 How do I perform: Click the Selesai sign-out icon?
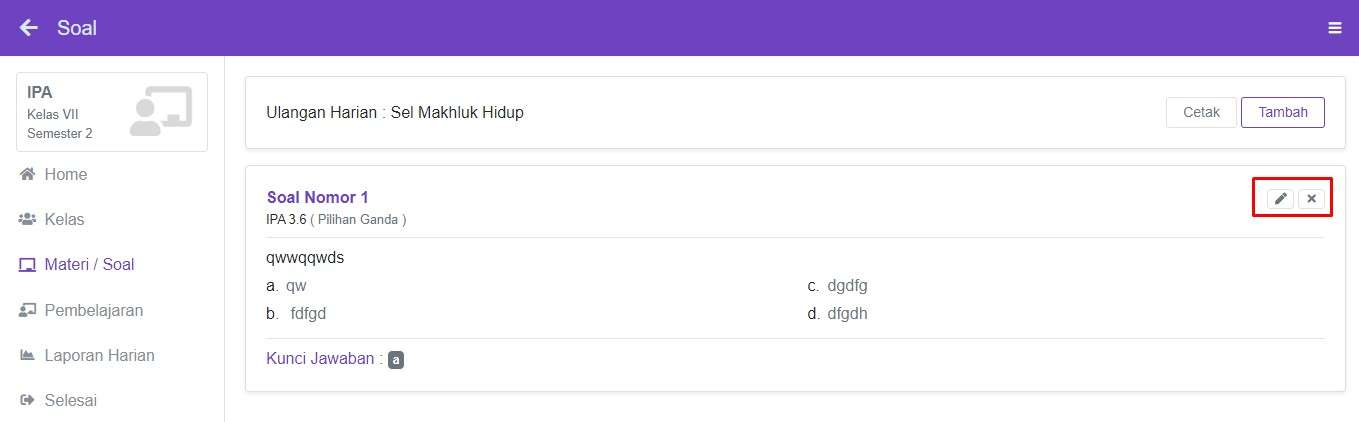(x=28, y=401)
